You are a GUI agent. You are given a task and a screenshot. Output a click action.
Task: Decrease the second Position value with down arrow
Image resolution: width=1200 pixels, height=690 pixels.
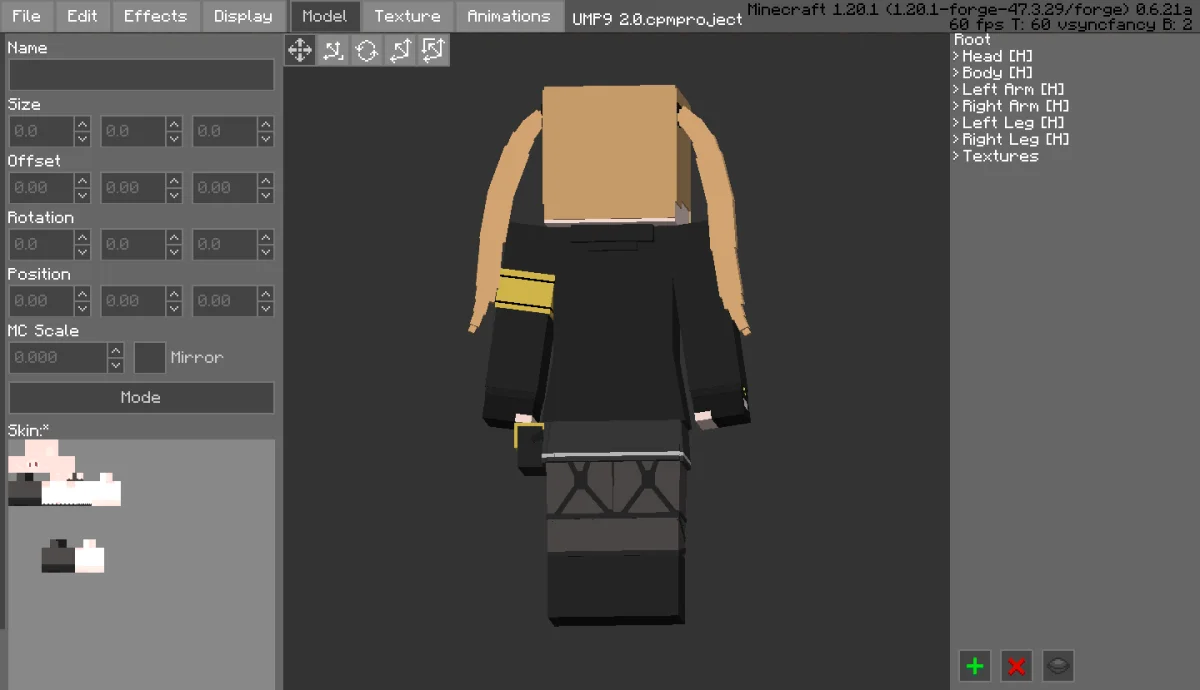[174, 309]
